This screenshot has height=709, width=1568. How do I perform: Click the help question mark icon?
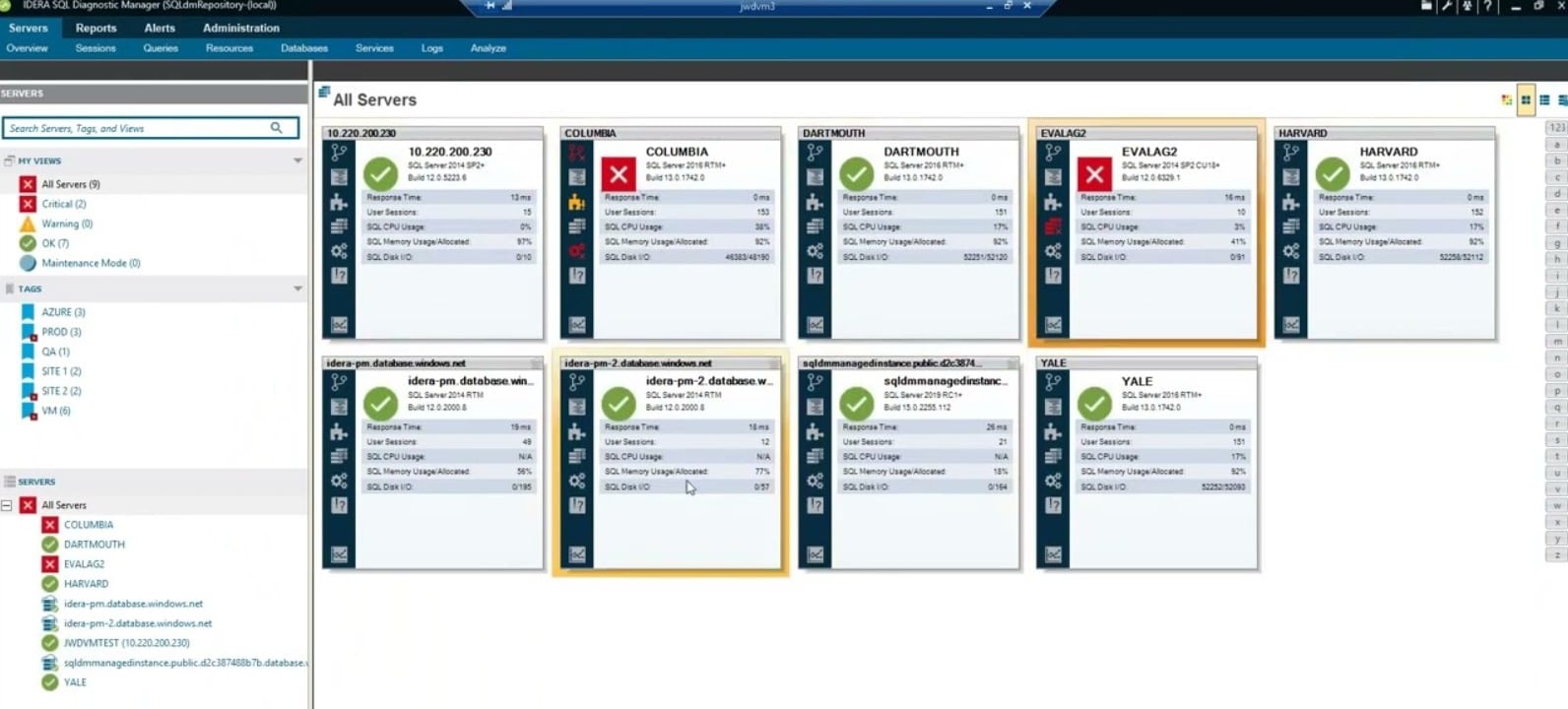1487,6
